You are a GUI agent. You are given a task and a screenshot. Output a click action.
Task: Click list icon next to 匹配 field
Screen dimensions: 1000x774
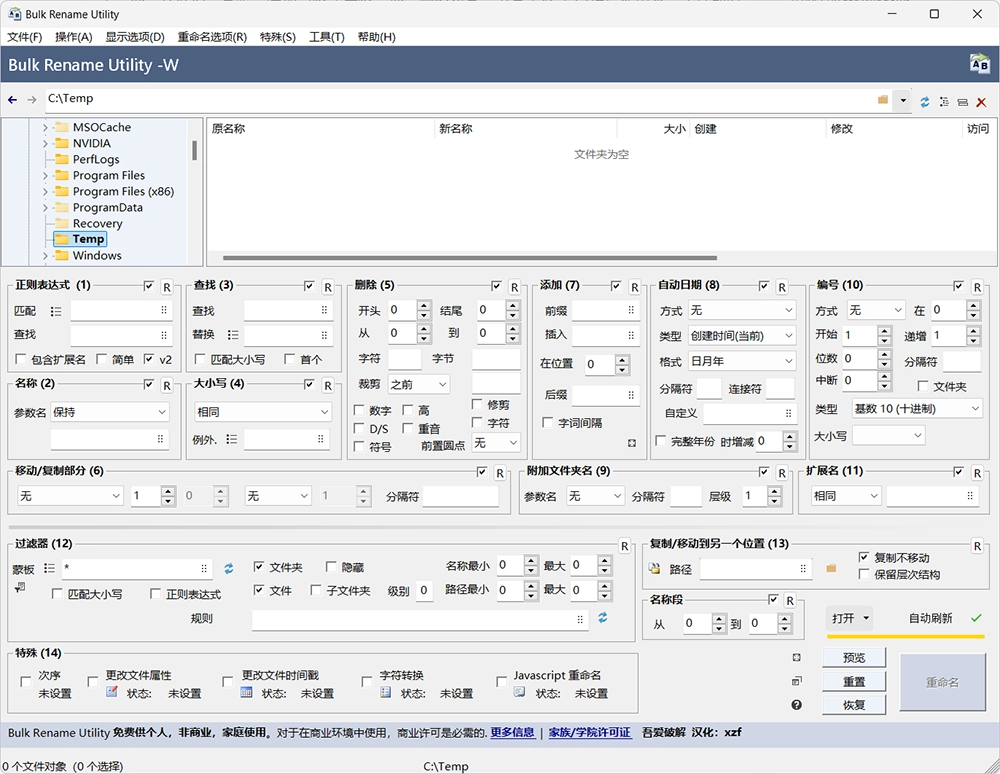pyautogui.click(x=56, y=311)
